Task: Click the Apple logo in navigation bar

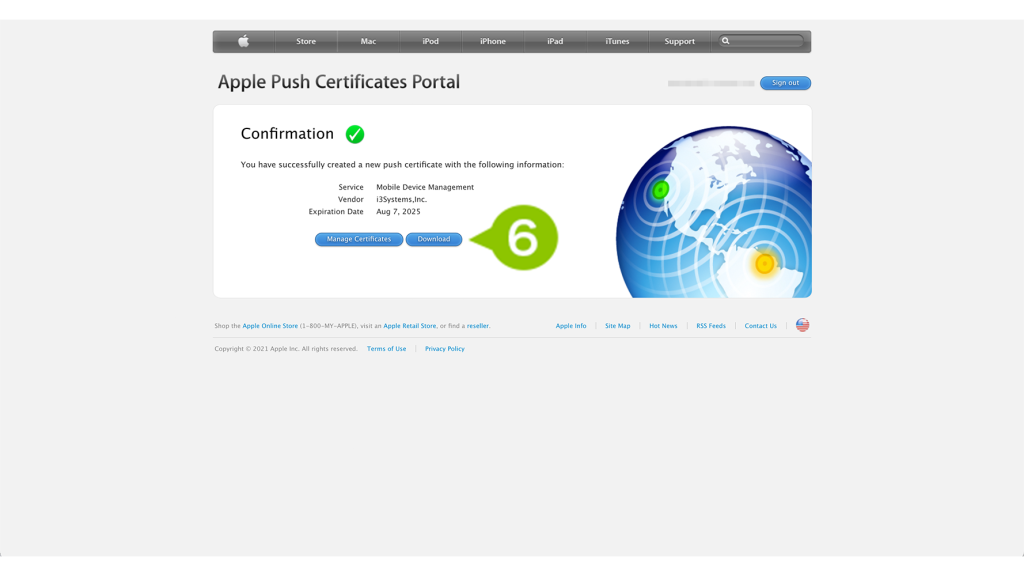Action: tap(244, 41)
